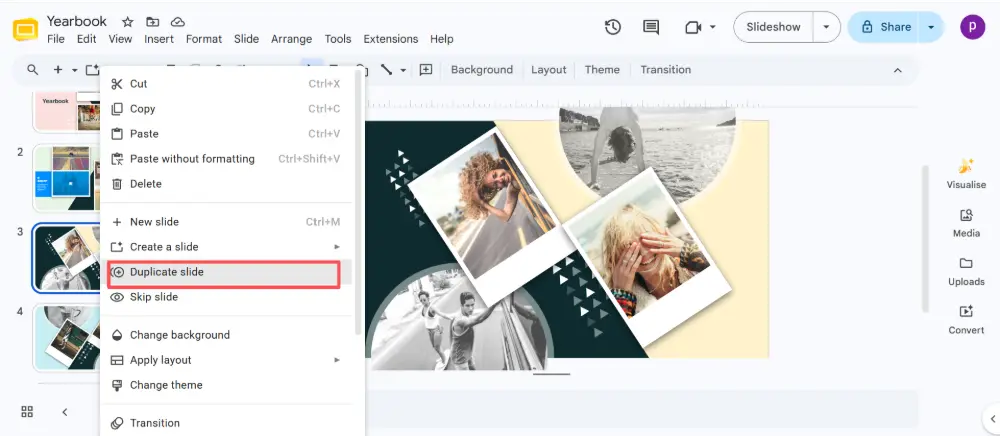1000x436 pixels.
Task: Open the Format menu
Action: pyautogui.click(x=204, y=39)
